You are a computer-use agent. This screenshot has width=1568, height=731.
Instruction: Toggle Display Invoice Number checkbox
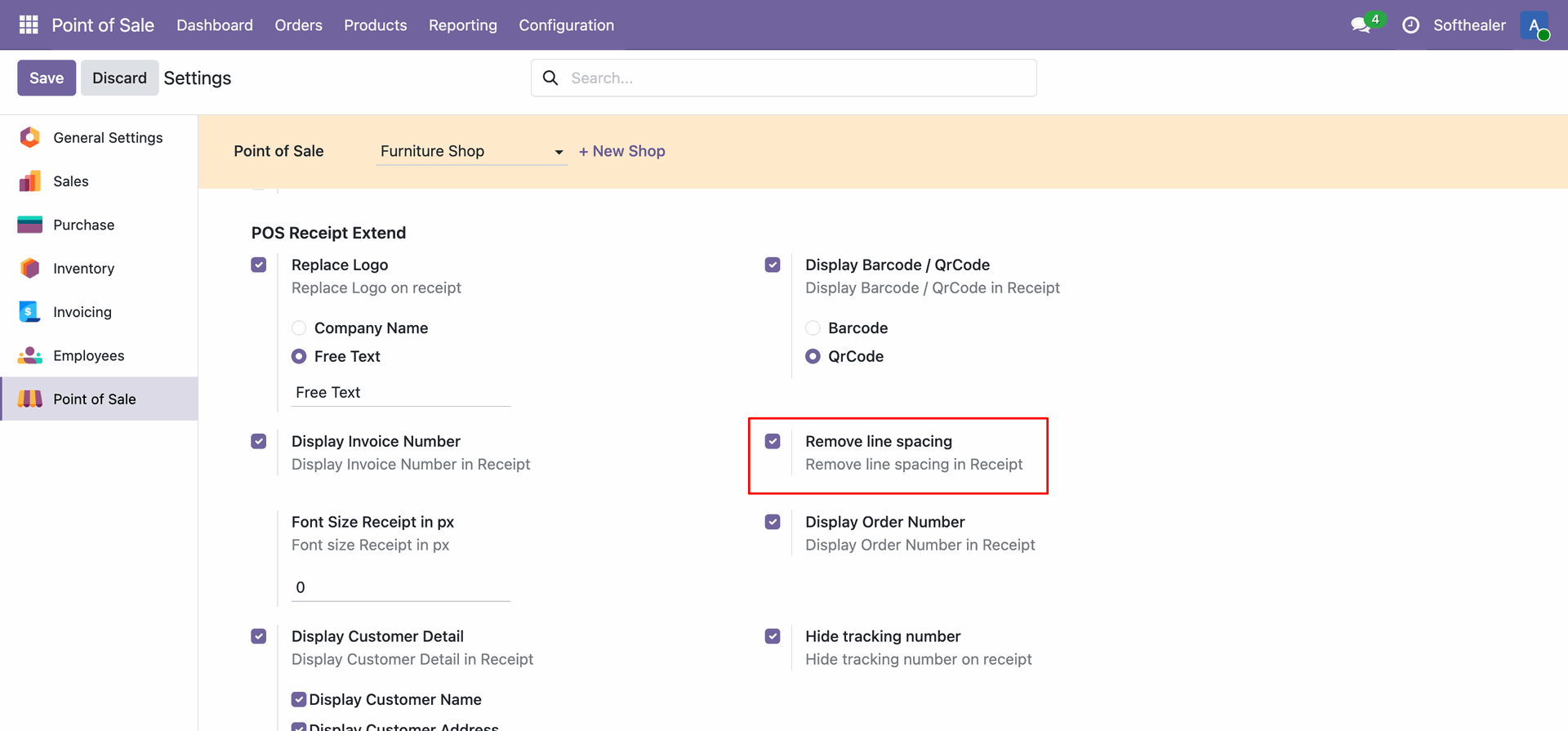(x=259, y=441)
